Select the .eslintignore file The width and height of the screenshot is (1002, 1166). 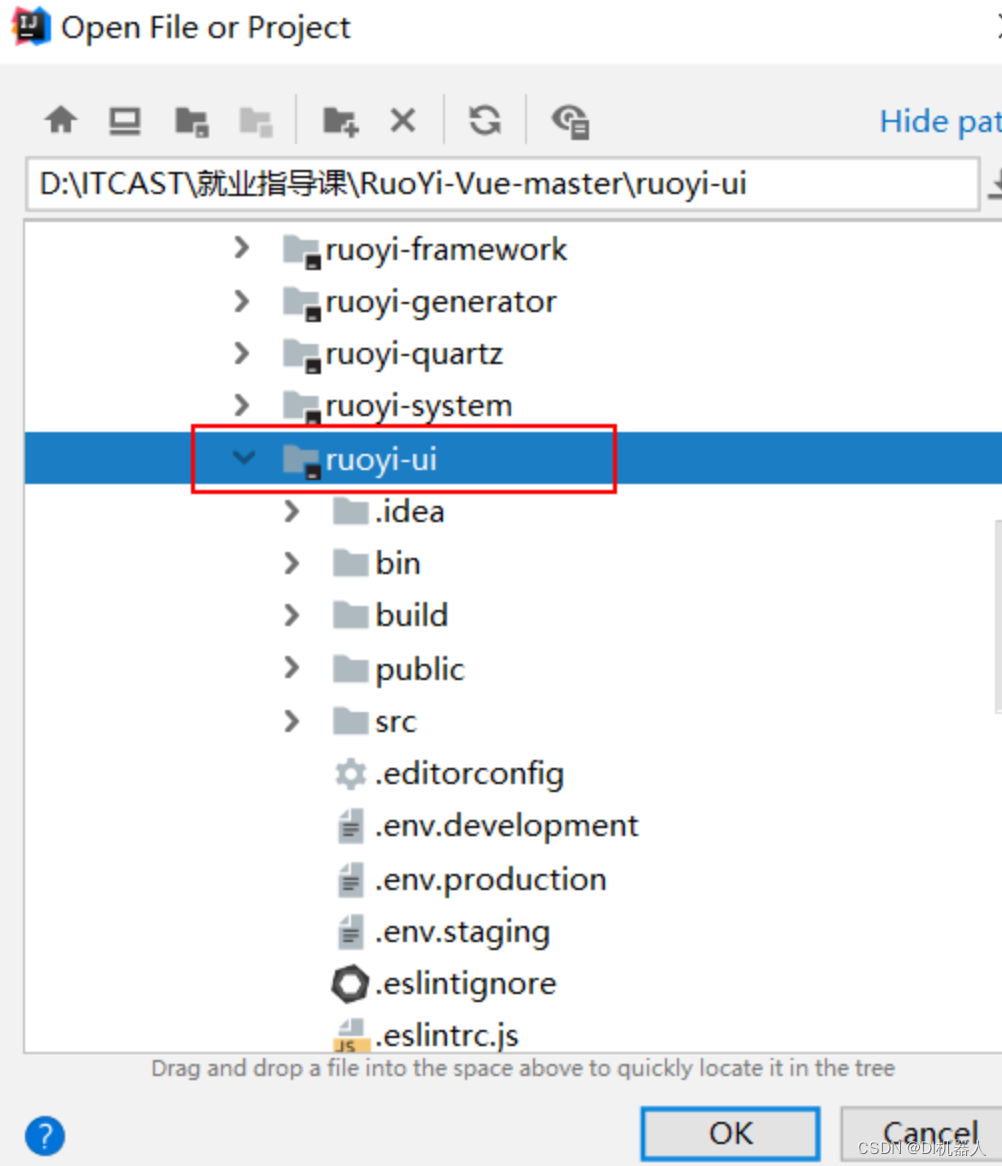point(466,984)
